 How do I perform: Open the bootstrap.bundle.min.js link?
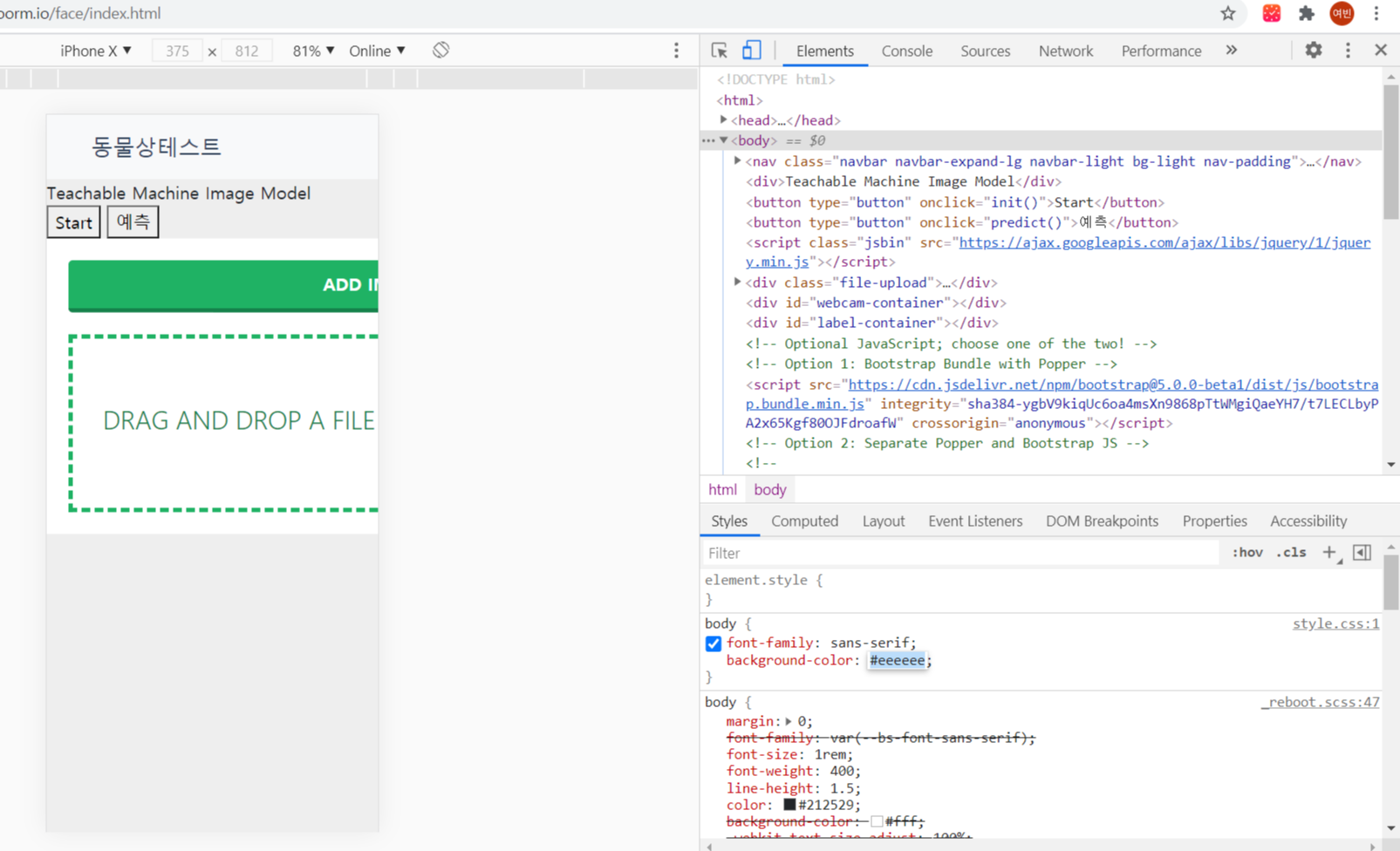coord(1062,394)
